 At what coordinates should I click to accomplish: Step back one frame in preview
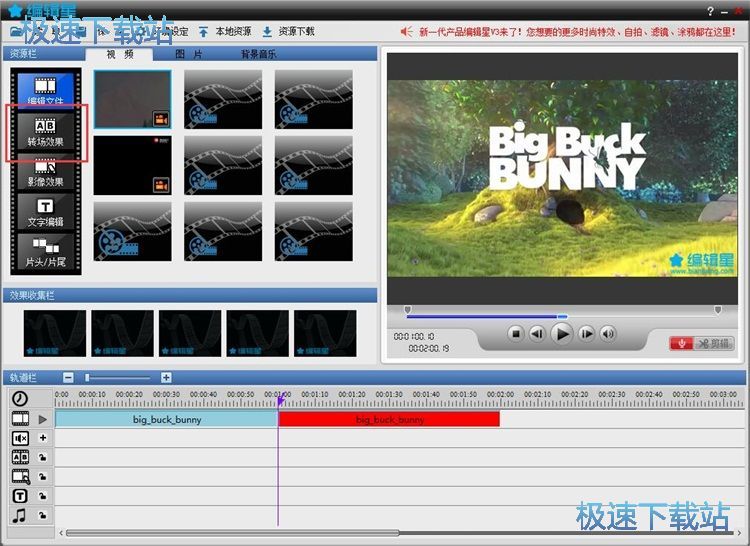coord(537,334)
